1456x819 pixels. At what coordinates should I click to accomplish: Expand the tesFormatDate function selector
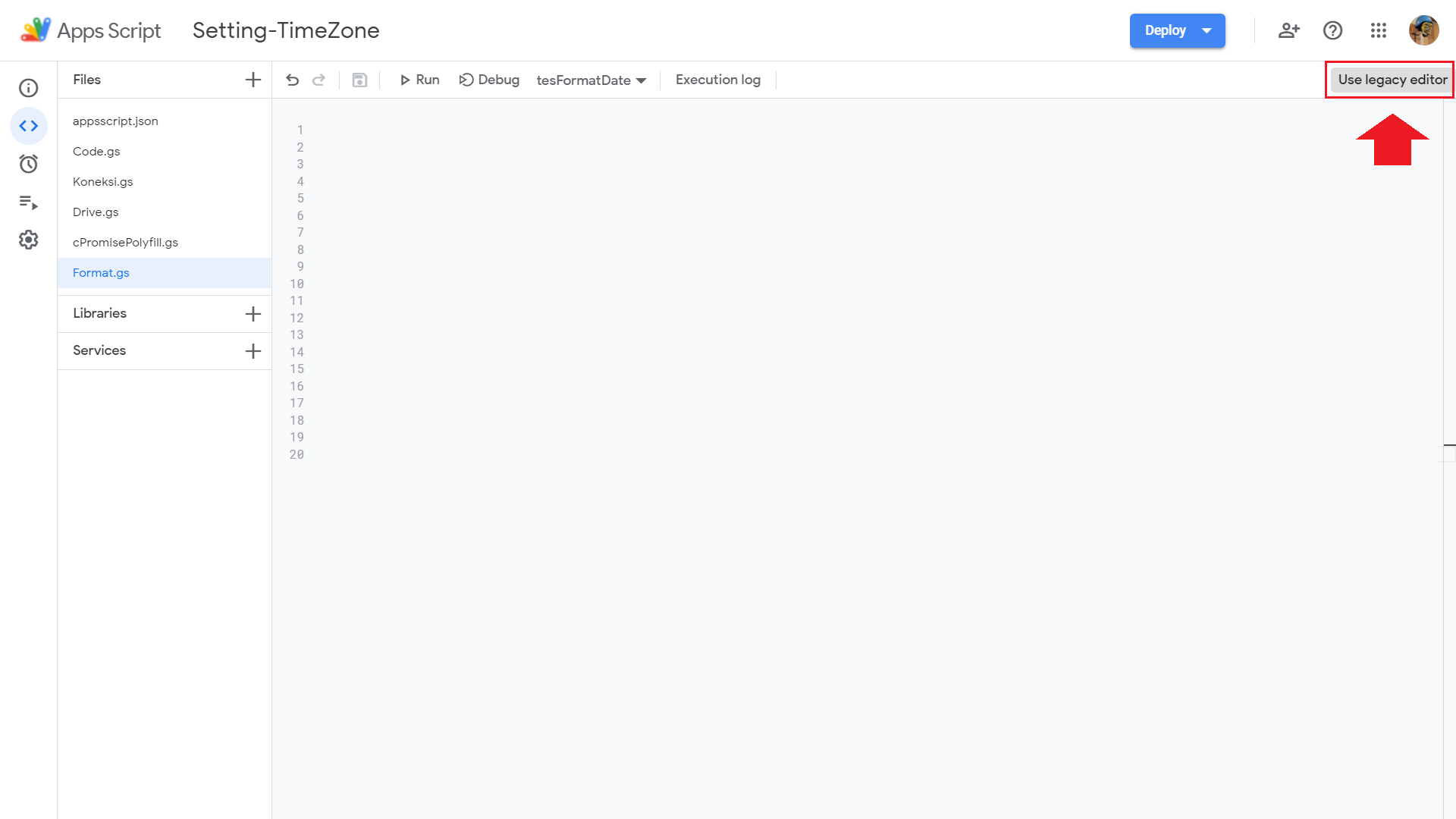tap(643, 80)
